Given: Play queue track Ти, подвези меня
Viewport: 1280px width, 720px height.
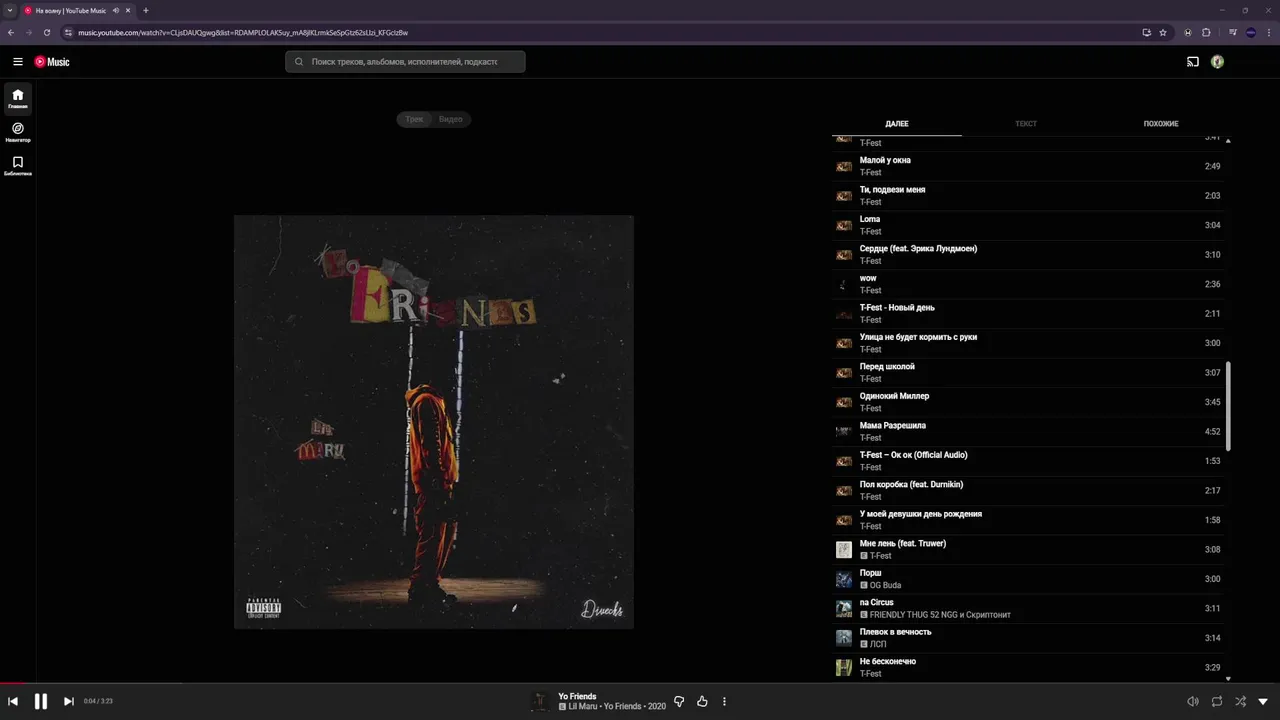Looking at the screenshot, I should [x=1029, y=196].
